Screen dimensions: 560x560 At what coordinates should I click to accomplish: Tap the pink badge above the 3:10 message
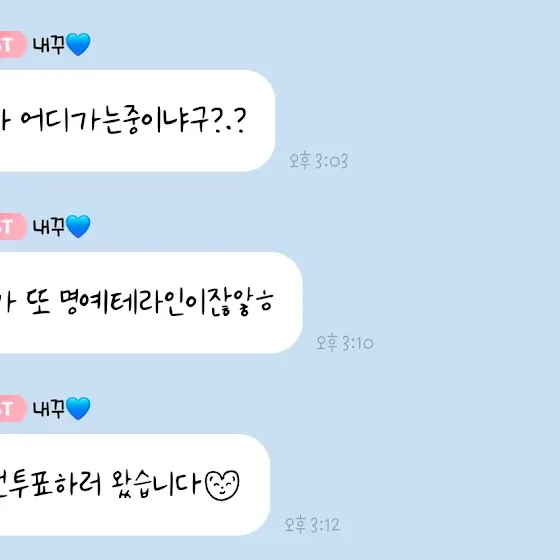13,226
